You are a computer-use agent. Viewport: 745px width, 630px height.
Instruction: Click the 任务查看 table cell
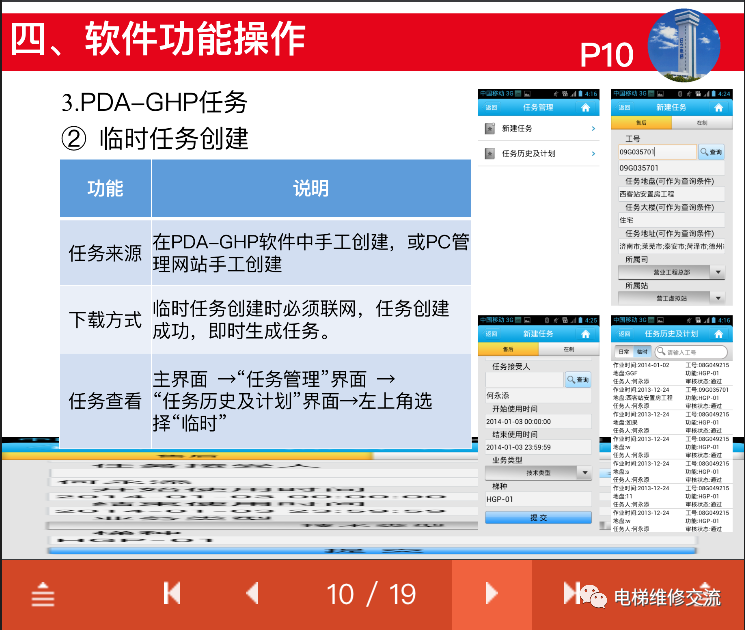[105, 401]
